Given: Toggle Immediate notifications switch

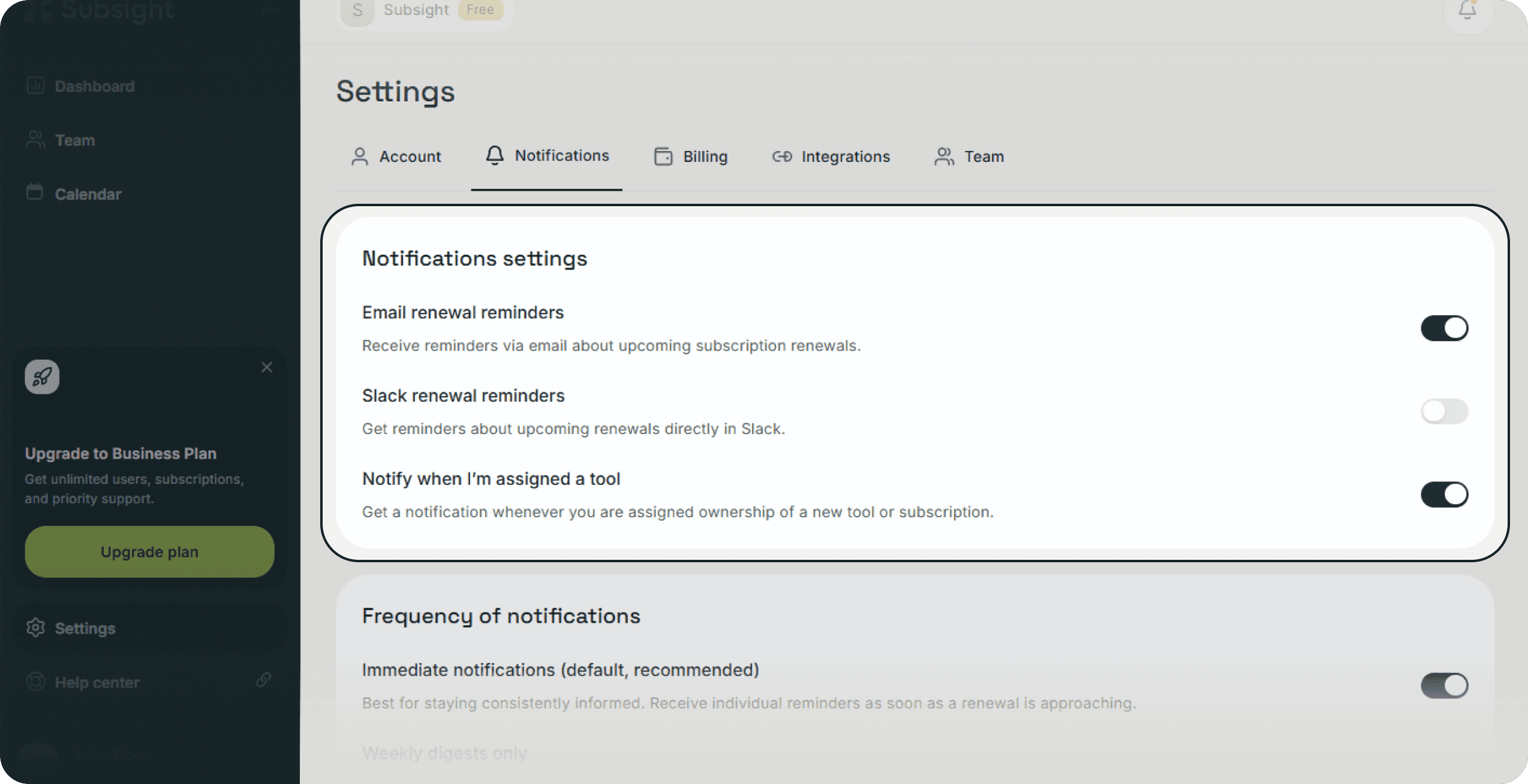Looking at the screenshot, I should (x=1445, y=686).
